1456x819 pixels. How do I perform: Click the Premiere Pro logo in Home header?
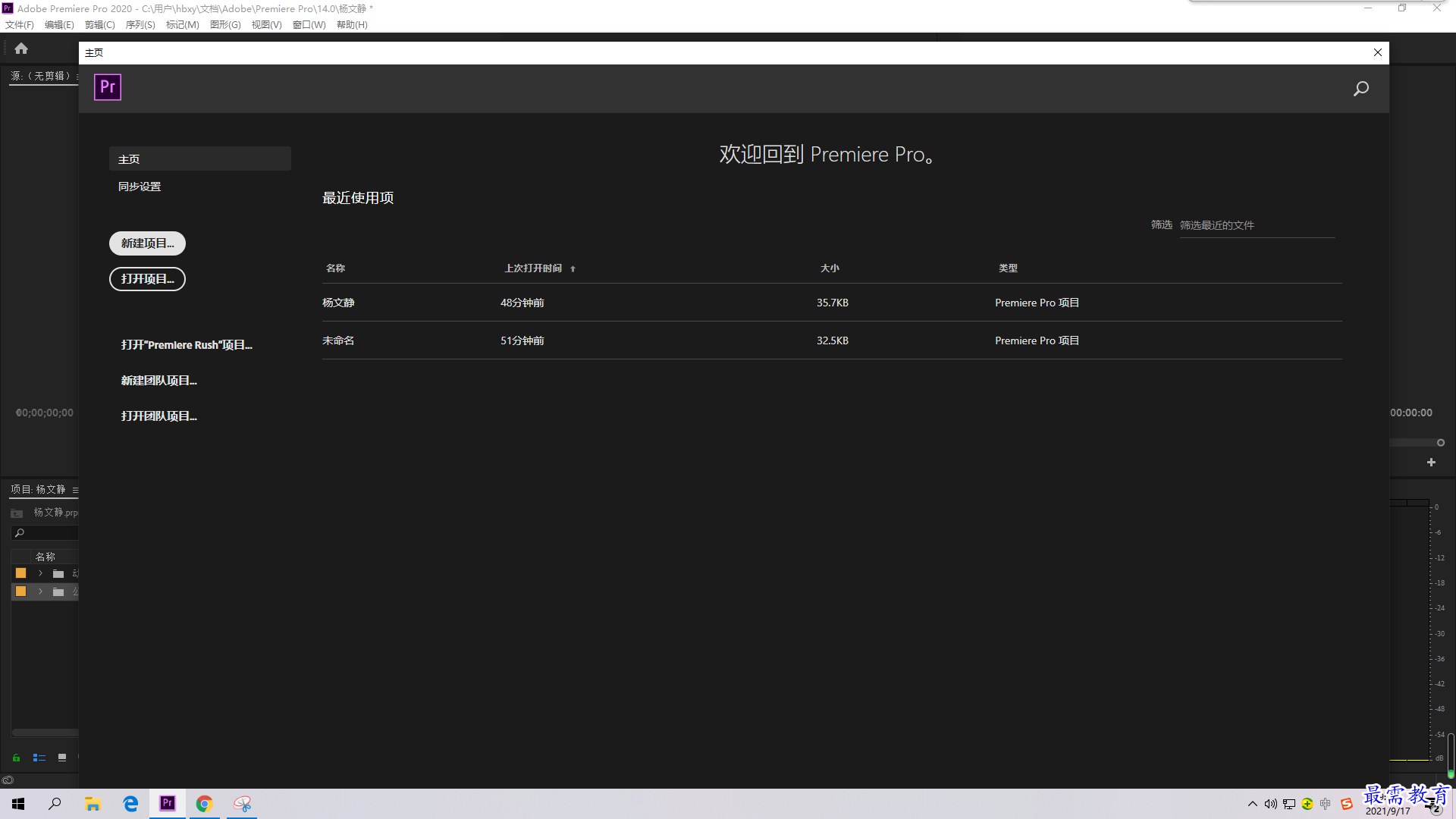pyautogui.click(x=108, y=87)
